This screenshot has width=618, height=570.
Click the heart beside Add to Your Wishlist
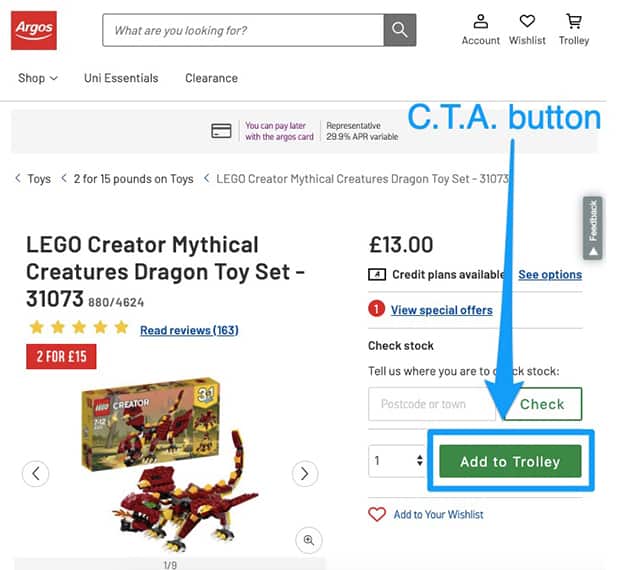377,514
